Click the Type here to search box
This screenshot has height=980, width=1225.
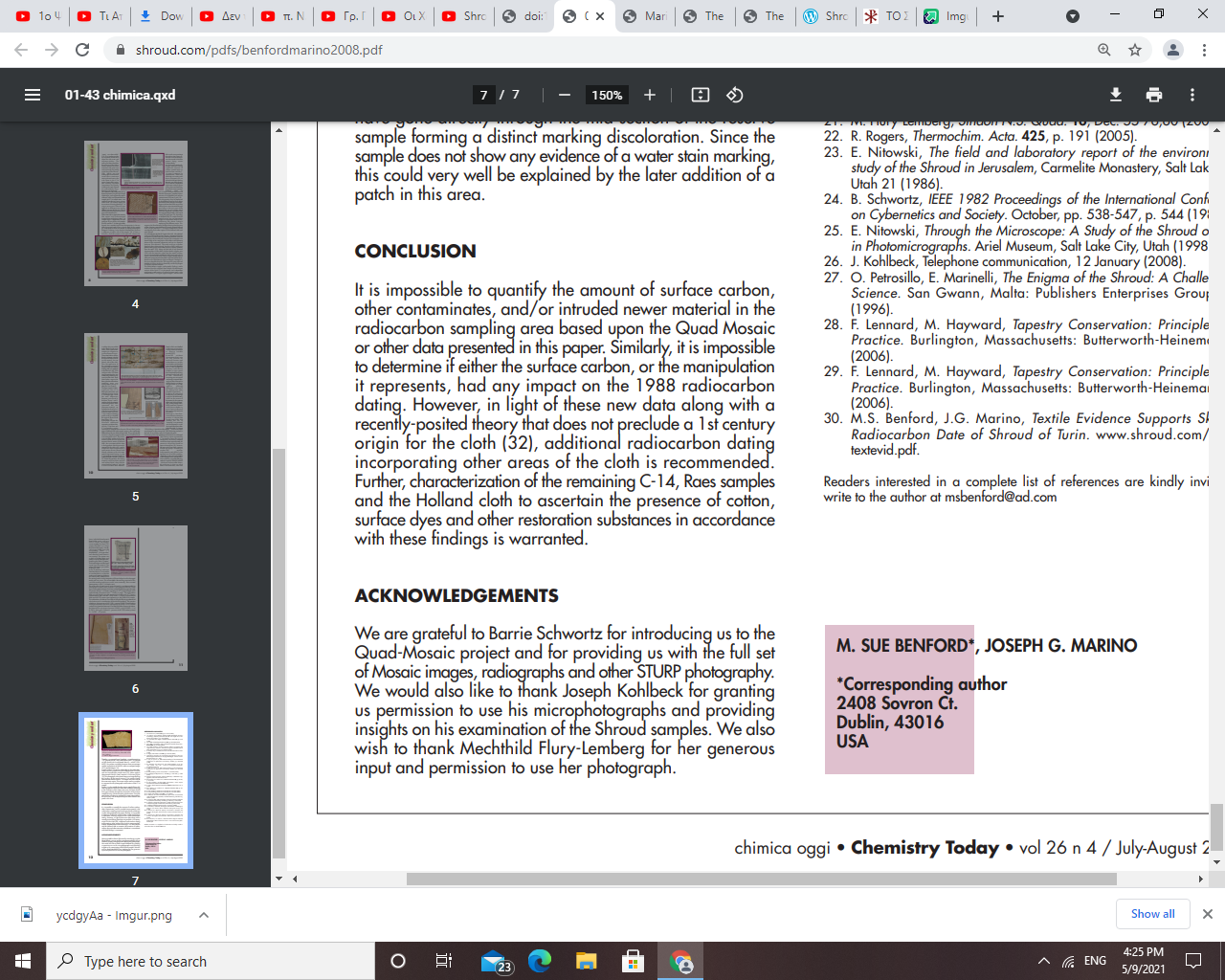211,961
